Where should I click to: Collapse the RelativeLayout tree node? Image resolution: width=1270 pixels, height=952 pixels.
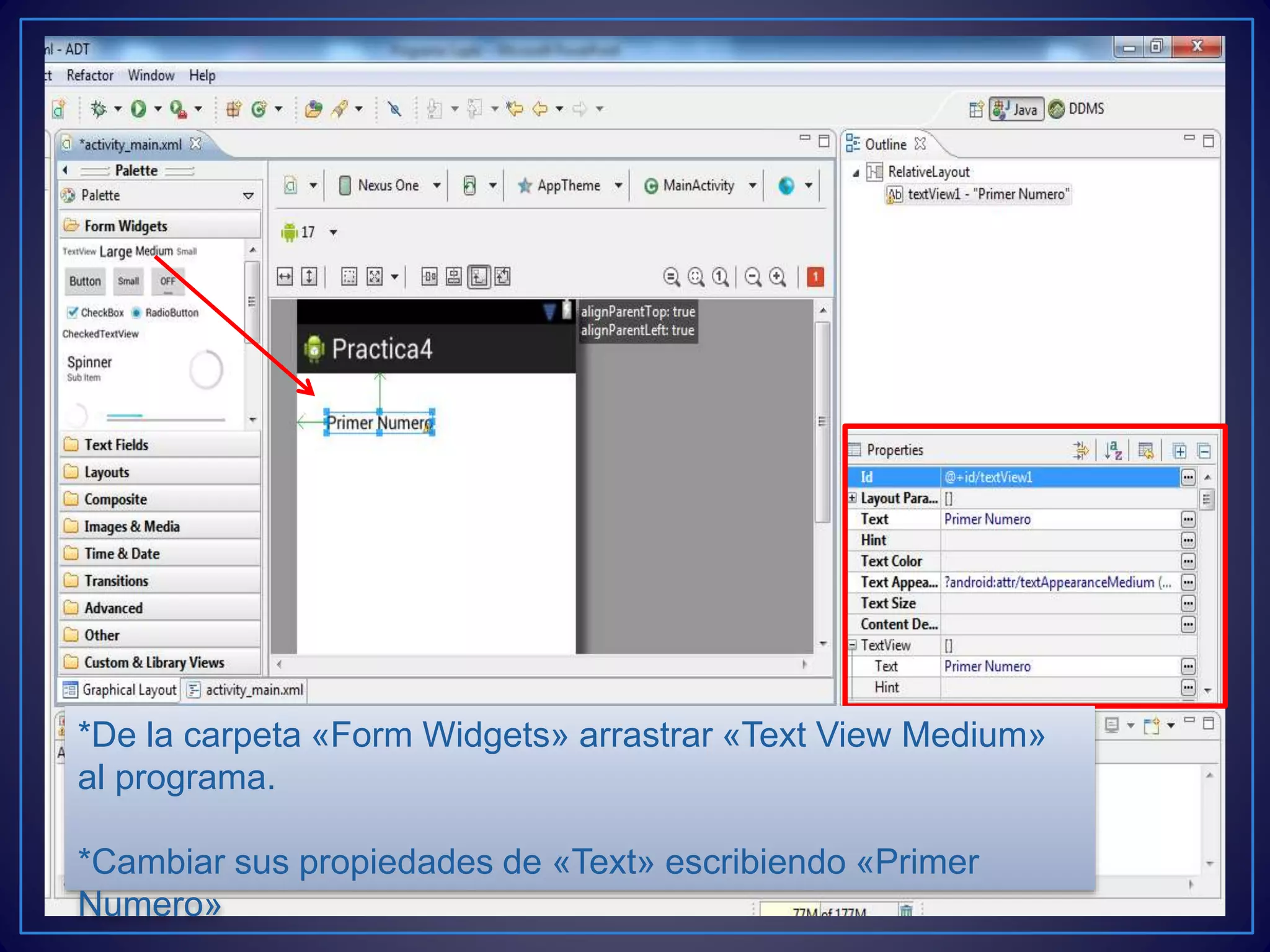tap(856, 173)
